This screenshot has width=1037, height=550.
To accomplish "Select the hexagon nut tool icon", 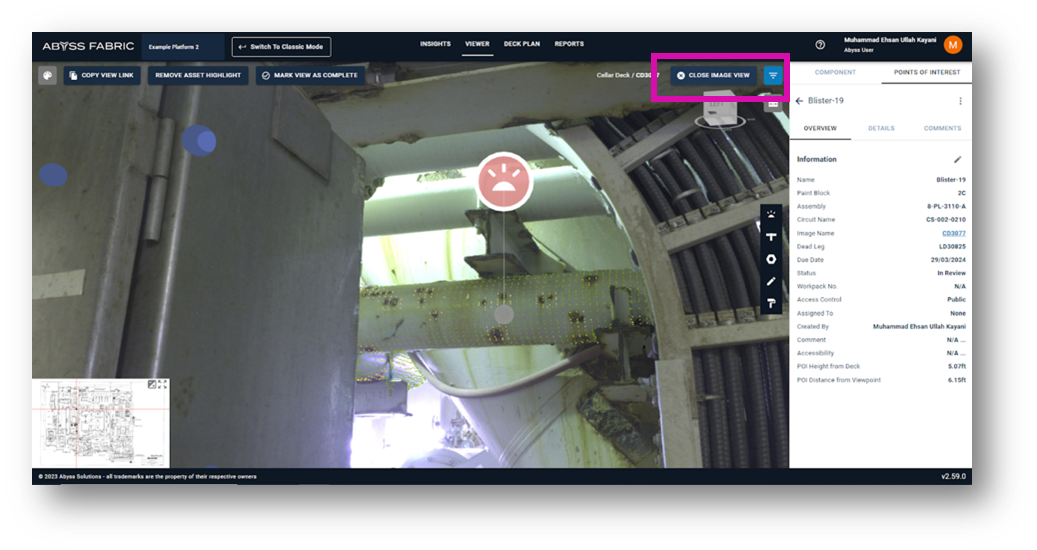I will (771, 259).
